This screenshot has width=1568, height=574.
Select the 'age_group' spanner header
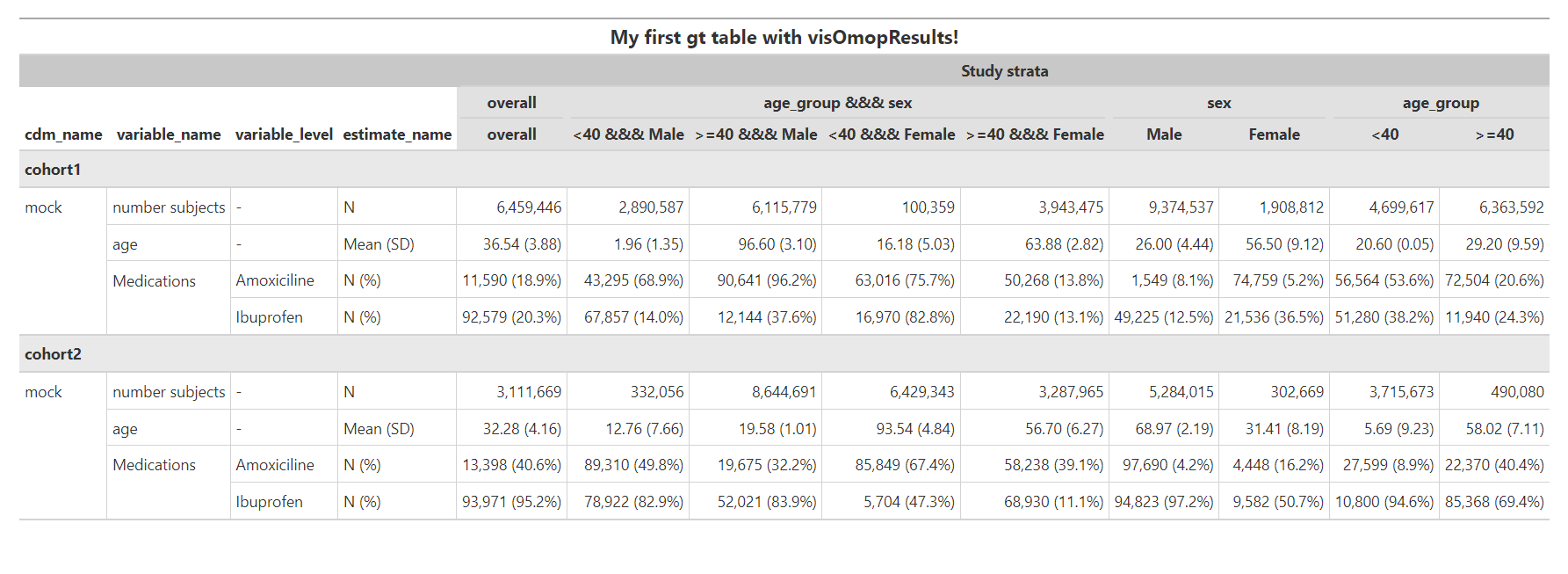tap(1441, 103)
